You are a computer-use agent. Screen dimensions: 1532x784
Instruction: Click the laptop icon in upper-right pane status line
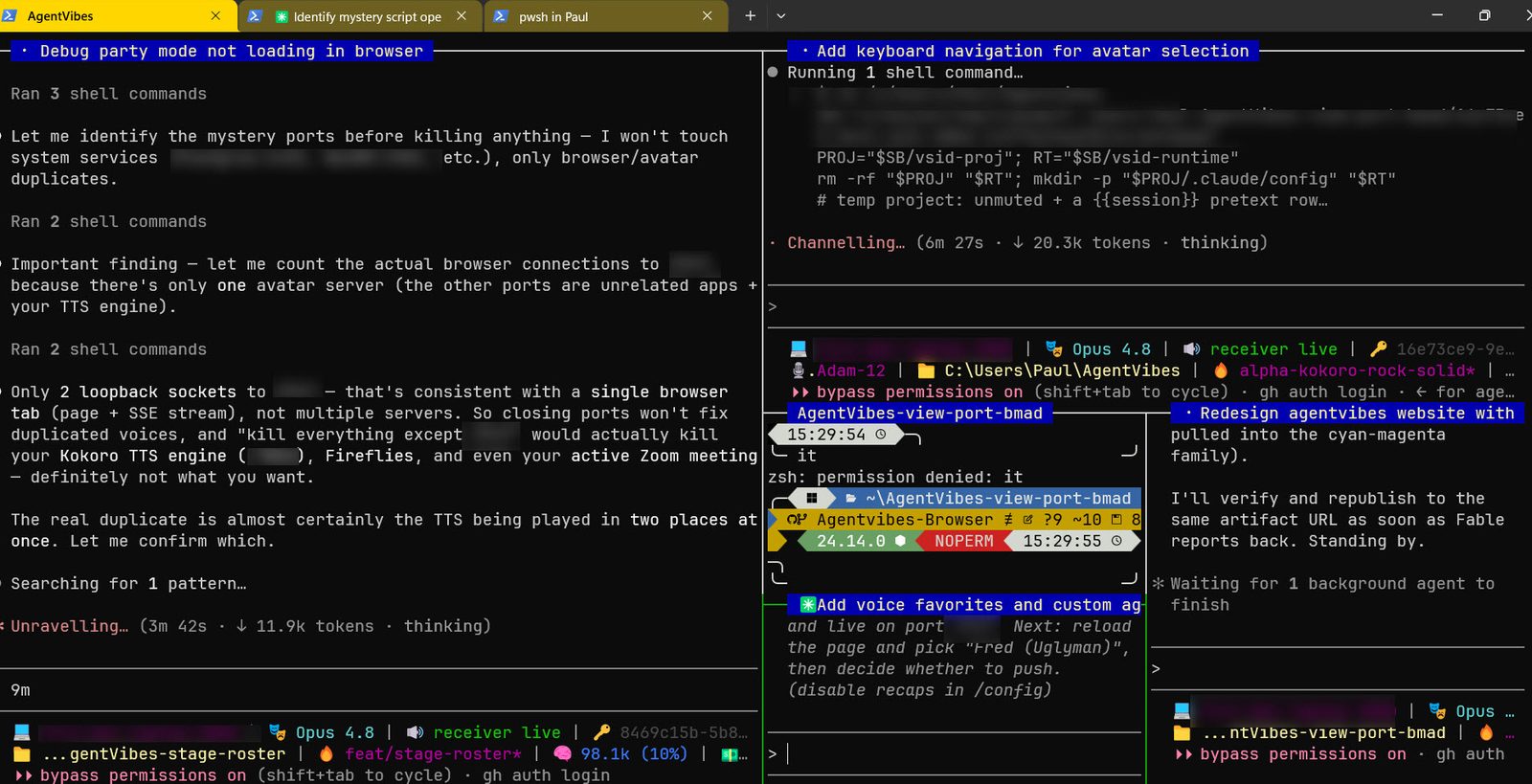tap(799, 349)
